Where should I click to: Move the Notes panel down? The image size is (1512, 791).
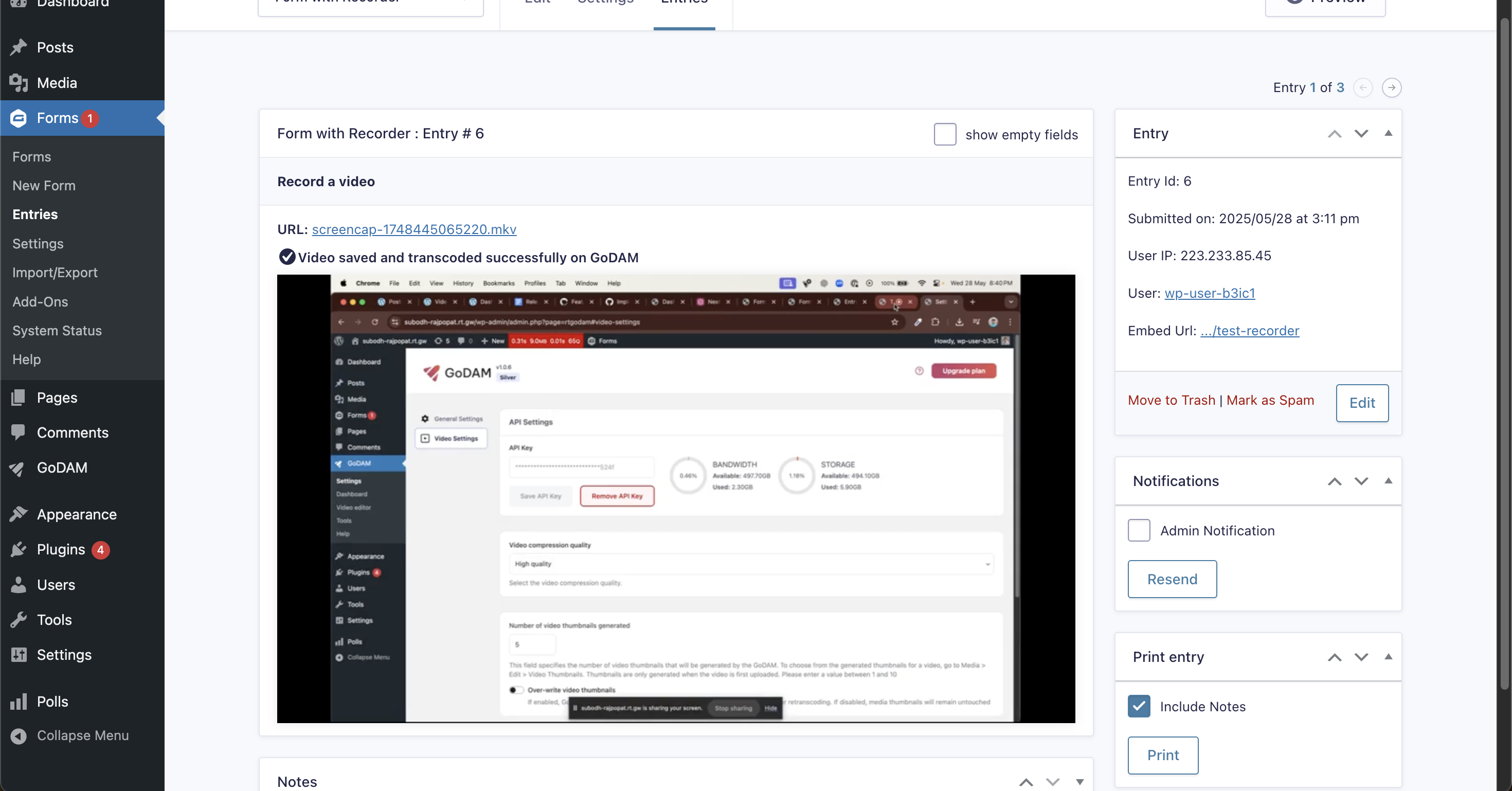tap(1053, 782)
